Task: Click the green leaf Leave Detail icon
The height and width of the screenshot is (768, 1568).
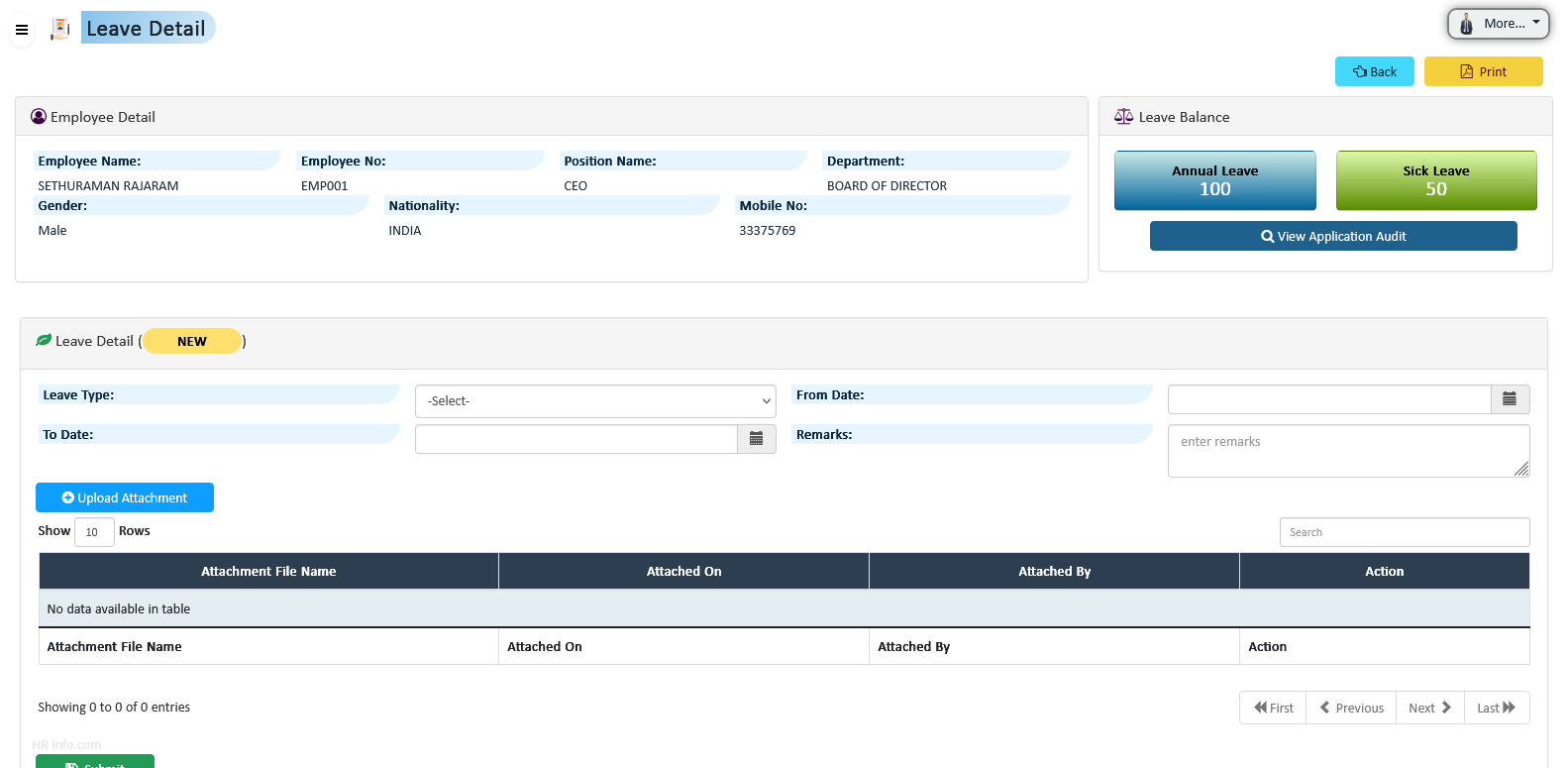Action: 44,341
